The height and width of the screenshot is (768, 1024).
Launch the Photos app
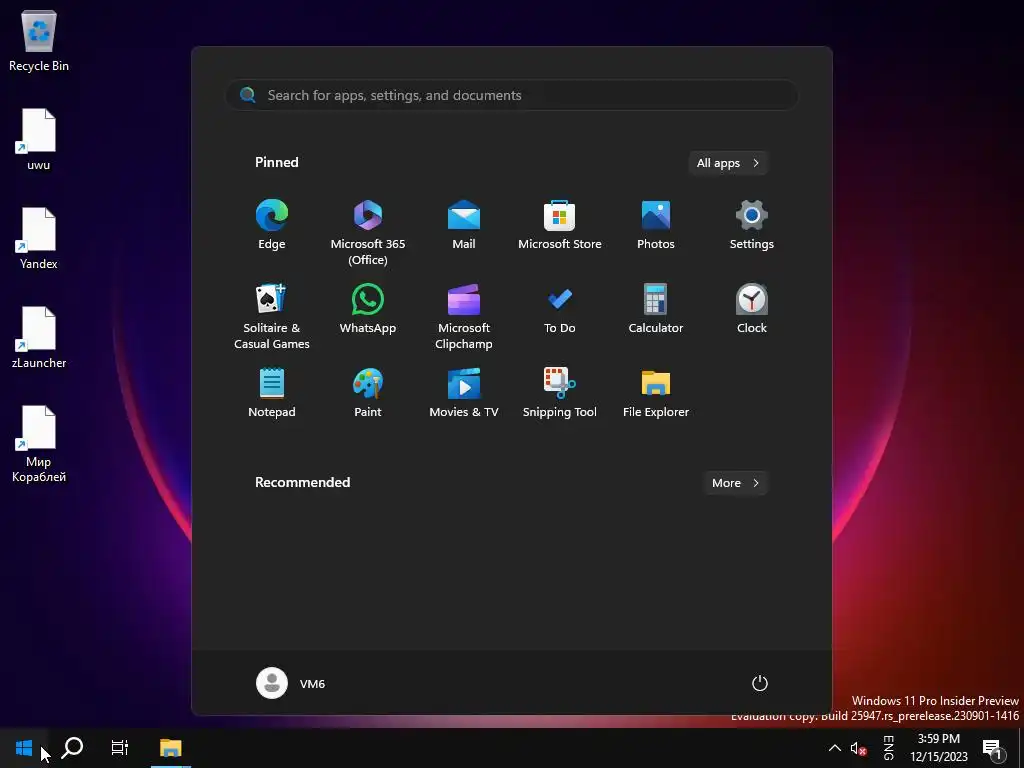coord(656,225)
